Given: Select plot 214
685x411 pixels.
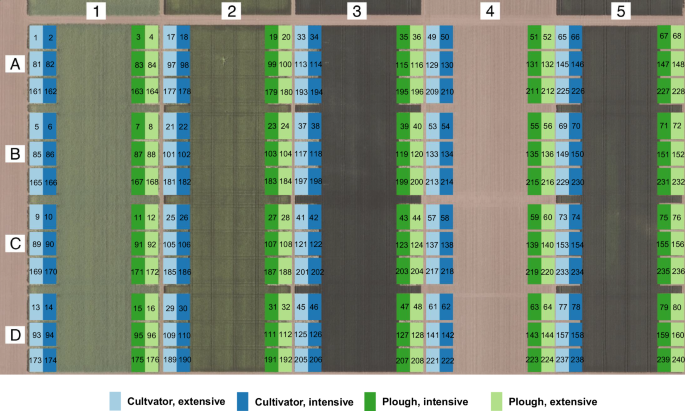Looking at the screenshot, I should 446,182.
